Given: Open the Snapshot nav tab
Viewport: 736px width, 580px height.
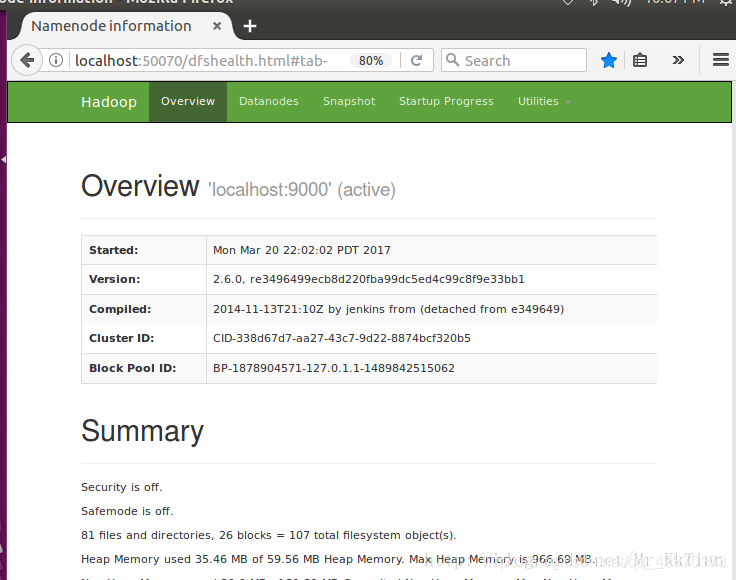Looking at the screenshot, I should tap(349, 101).
